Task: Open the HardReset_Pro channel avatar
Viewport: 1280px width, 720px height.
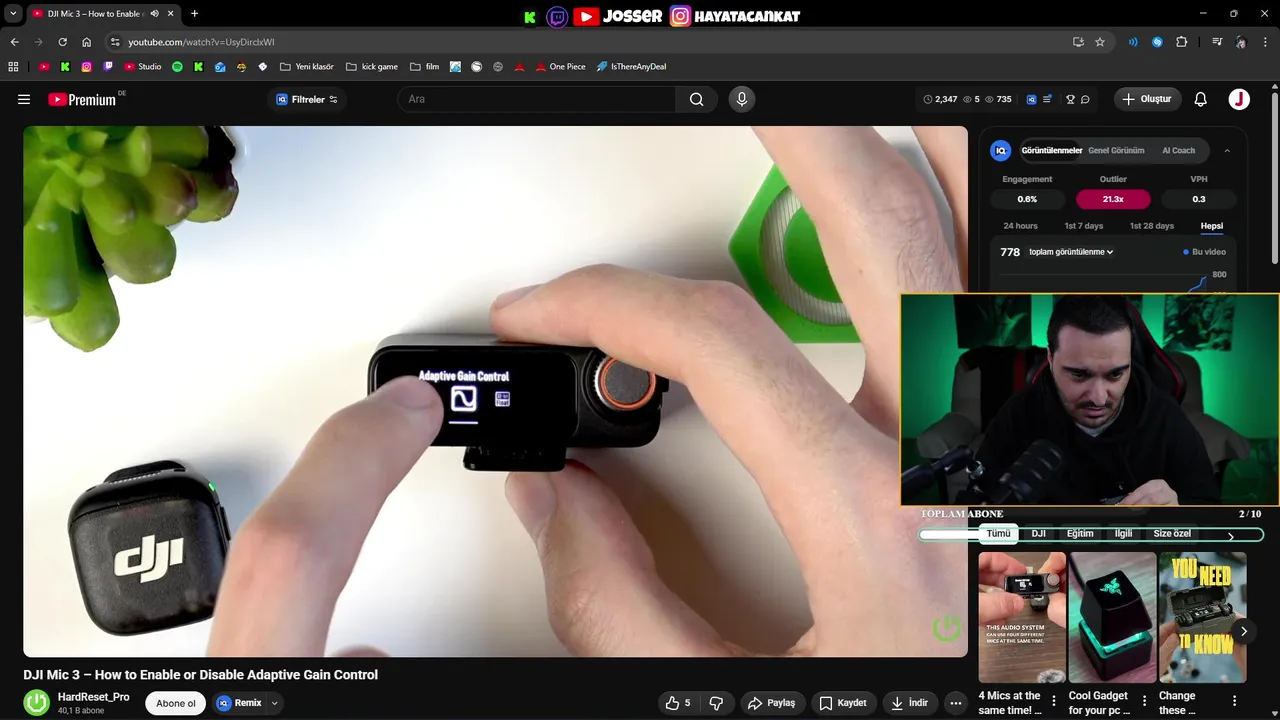Action: click(x=37, y=703)
